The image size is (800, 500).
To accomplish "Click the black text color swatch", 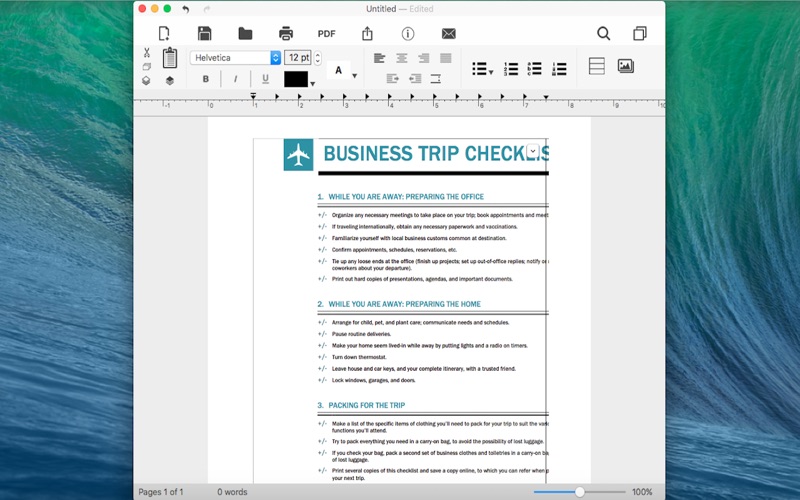I will click(296, 79).
